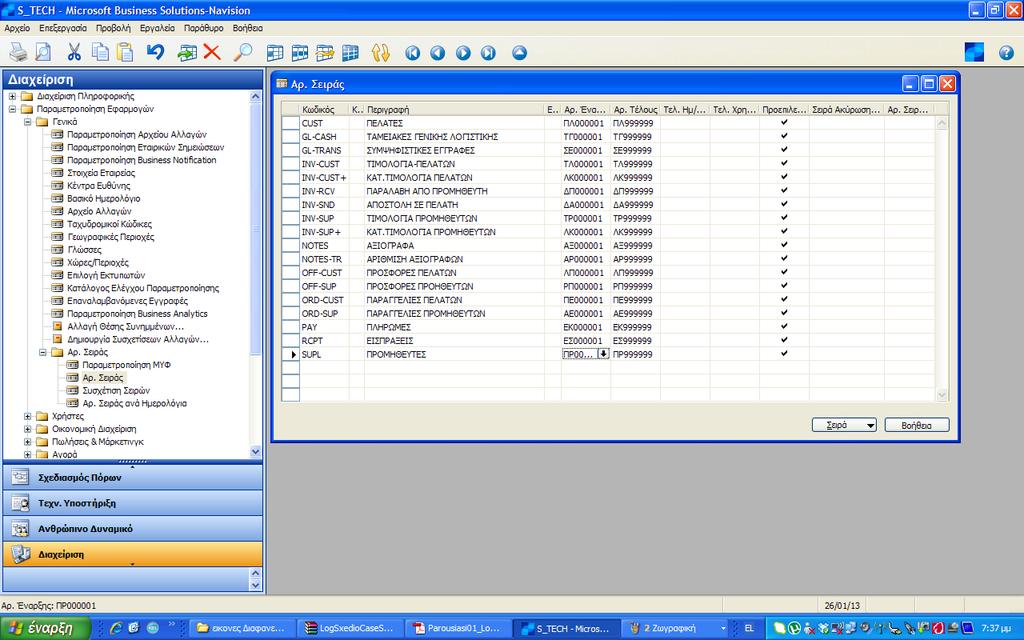Click the red Delete X icon
Viewport: 1024px width, 640px height.
(x=212, y=52)
